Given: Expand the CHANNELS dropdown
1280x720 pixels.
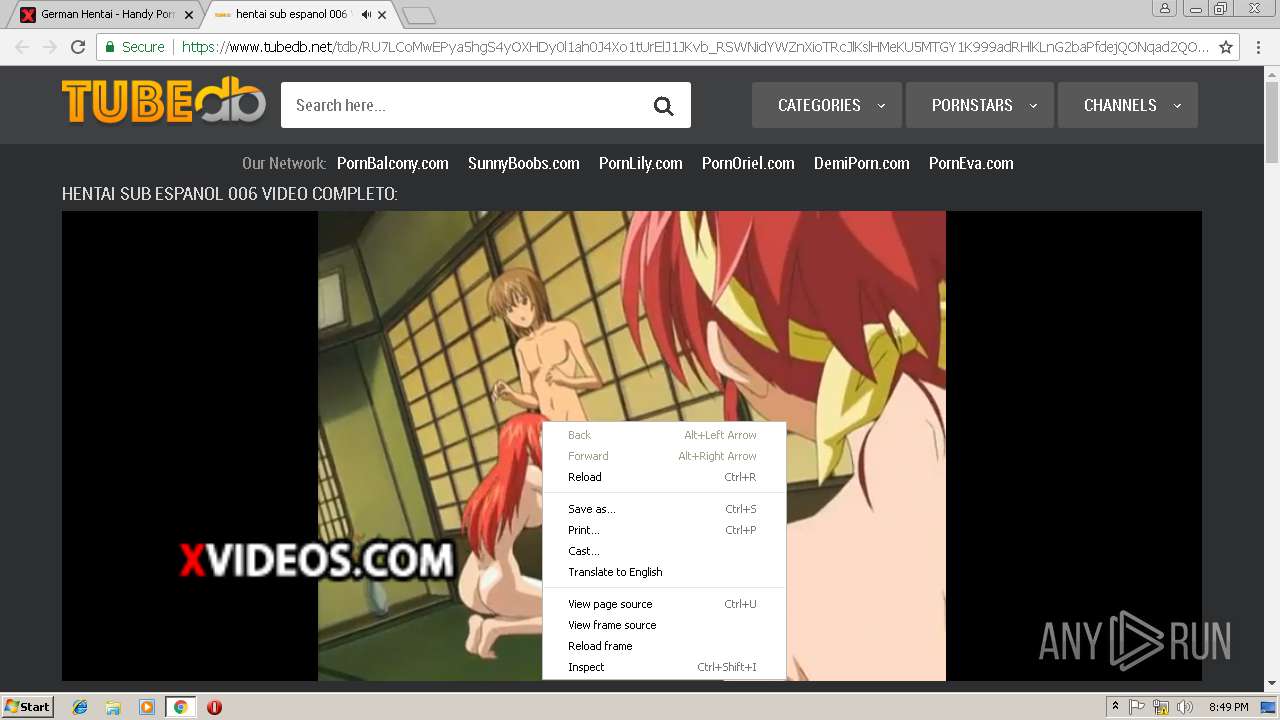Looking at the screenshot, I should tap(1128, 105).
